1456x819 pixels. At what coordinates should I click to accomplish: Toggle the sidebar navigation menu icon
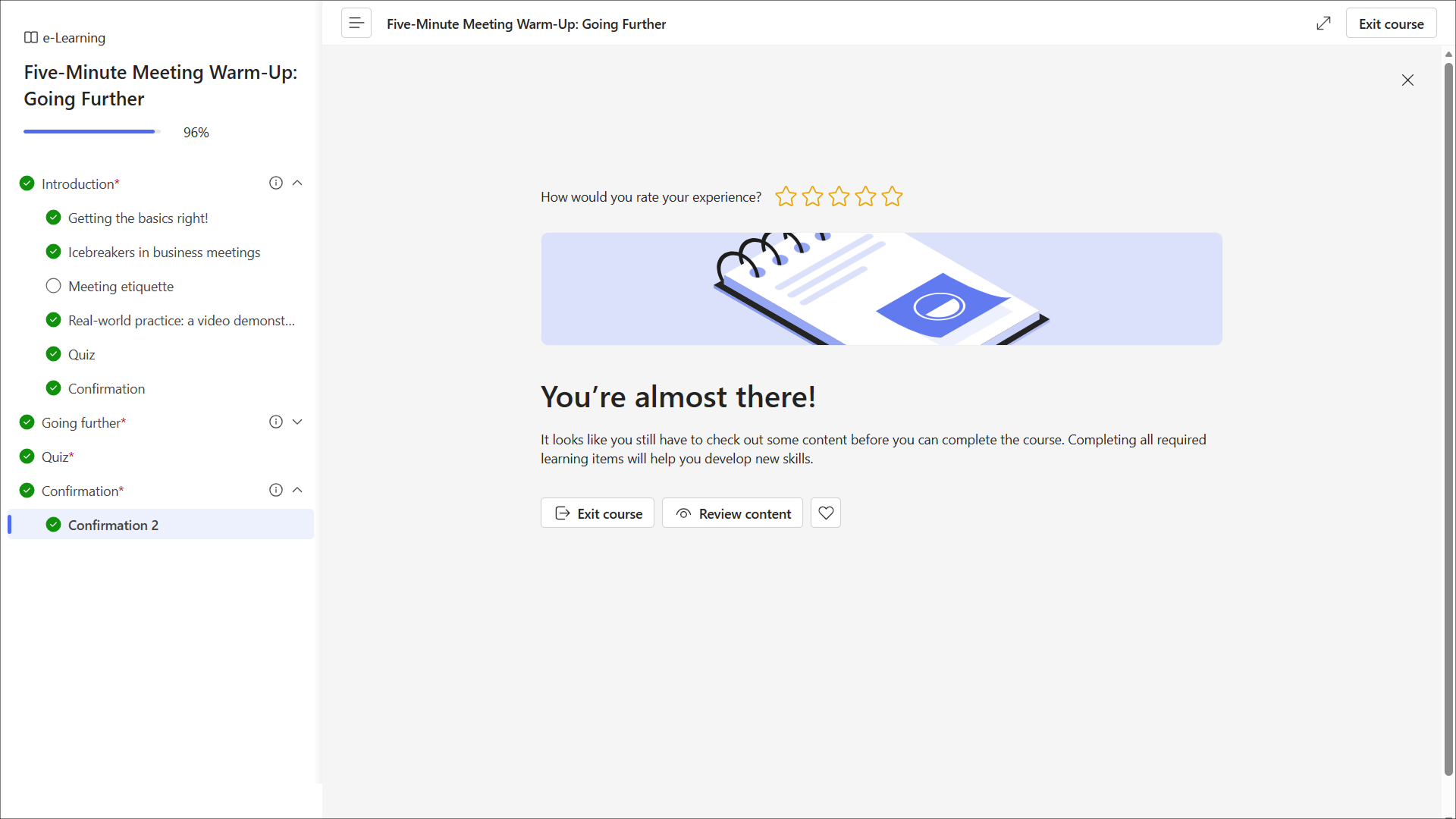[x=356, y=24]
